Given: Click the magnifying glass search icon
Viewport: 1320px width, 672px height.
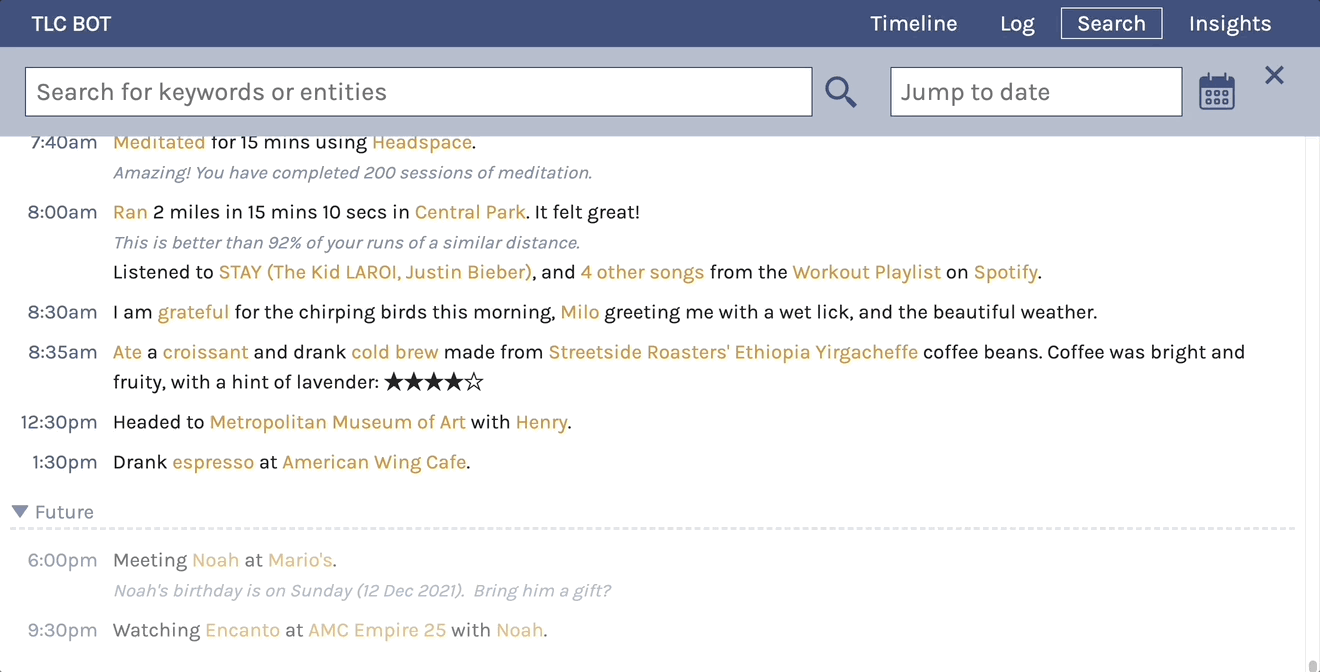Looking at the screenshot, I should tap(841, 92).
